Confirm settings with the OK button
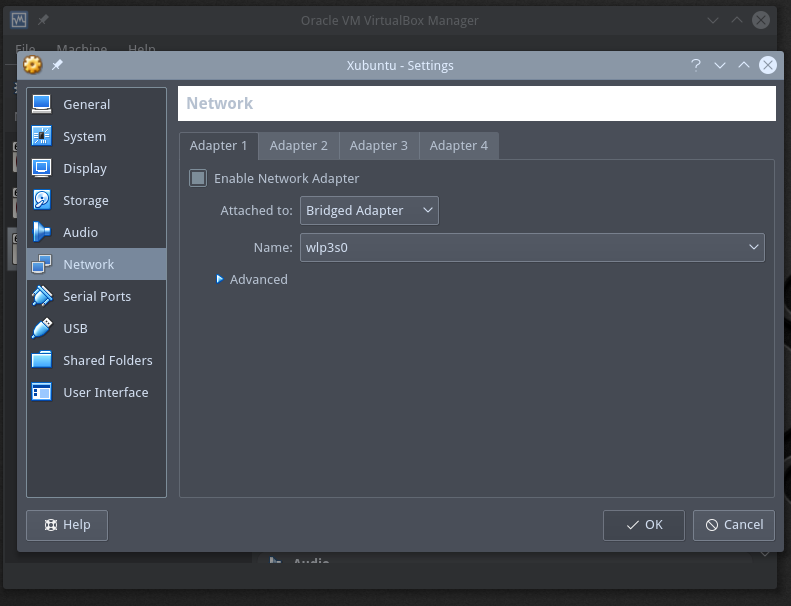This screenshot has width=791, height=606. (x=644, y=525)
